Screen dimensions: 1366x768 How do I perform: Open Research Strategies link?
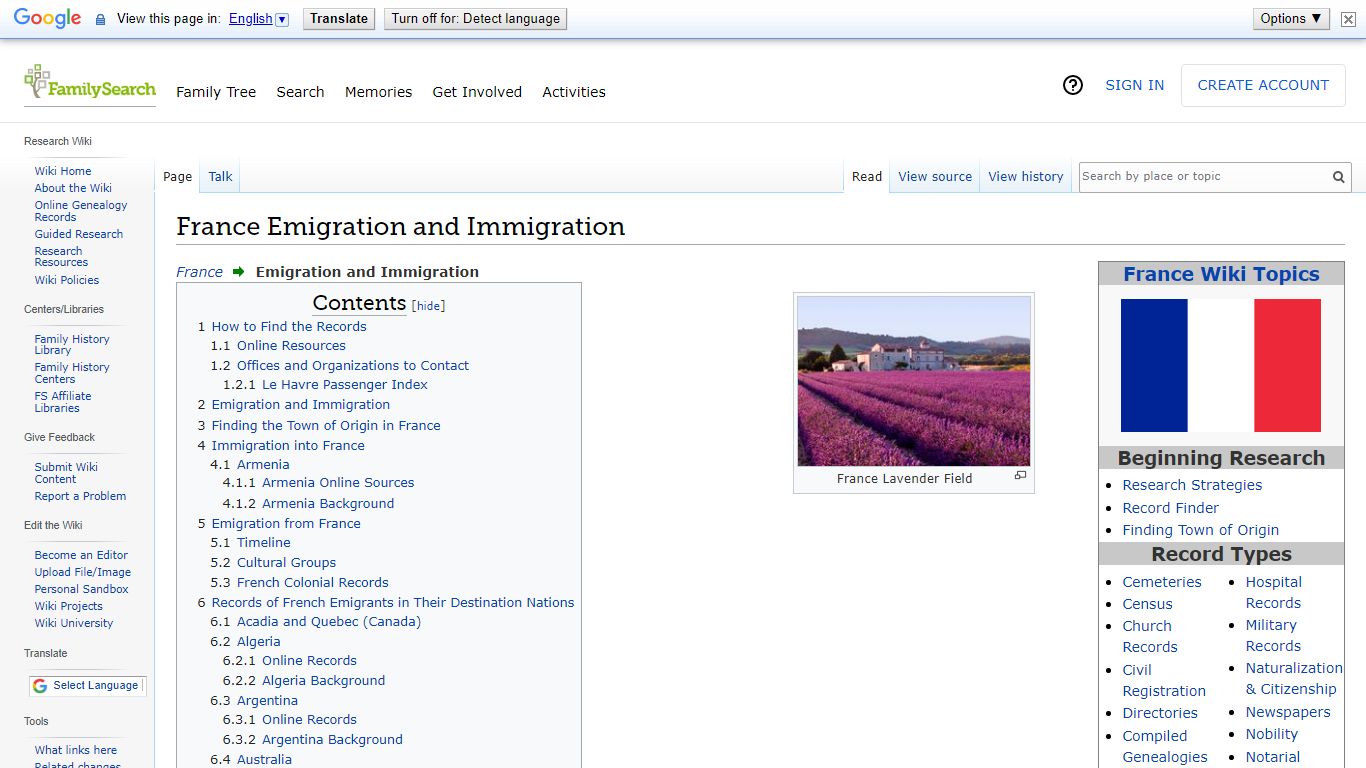click(x=1192, y=485)
